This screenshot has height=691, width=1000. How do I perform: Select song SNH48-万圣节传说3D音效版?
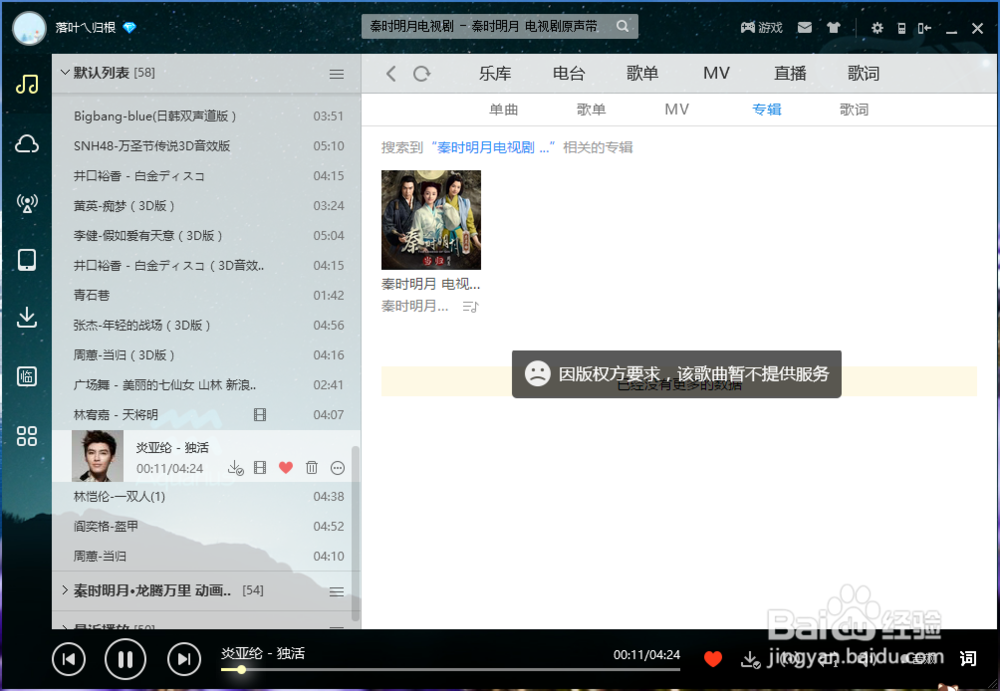pyautogui.click(x=207, y=146)
